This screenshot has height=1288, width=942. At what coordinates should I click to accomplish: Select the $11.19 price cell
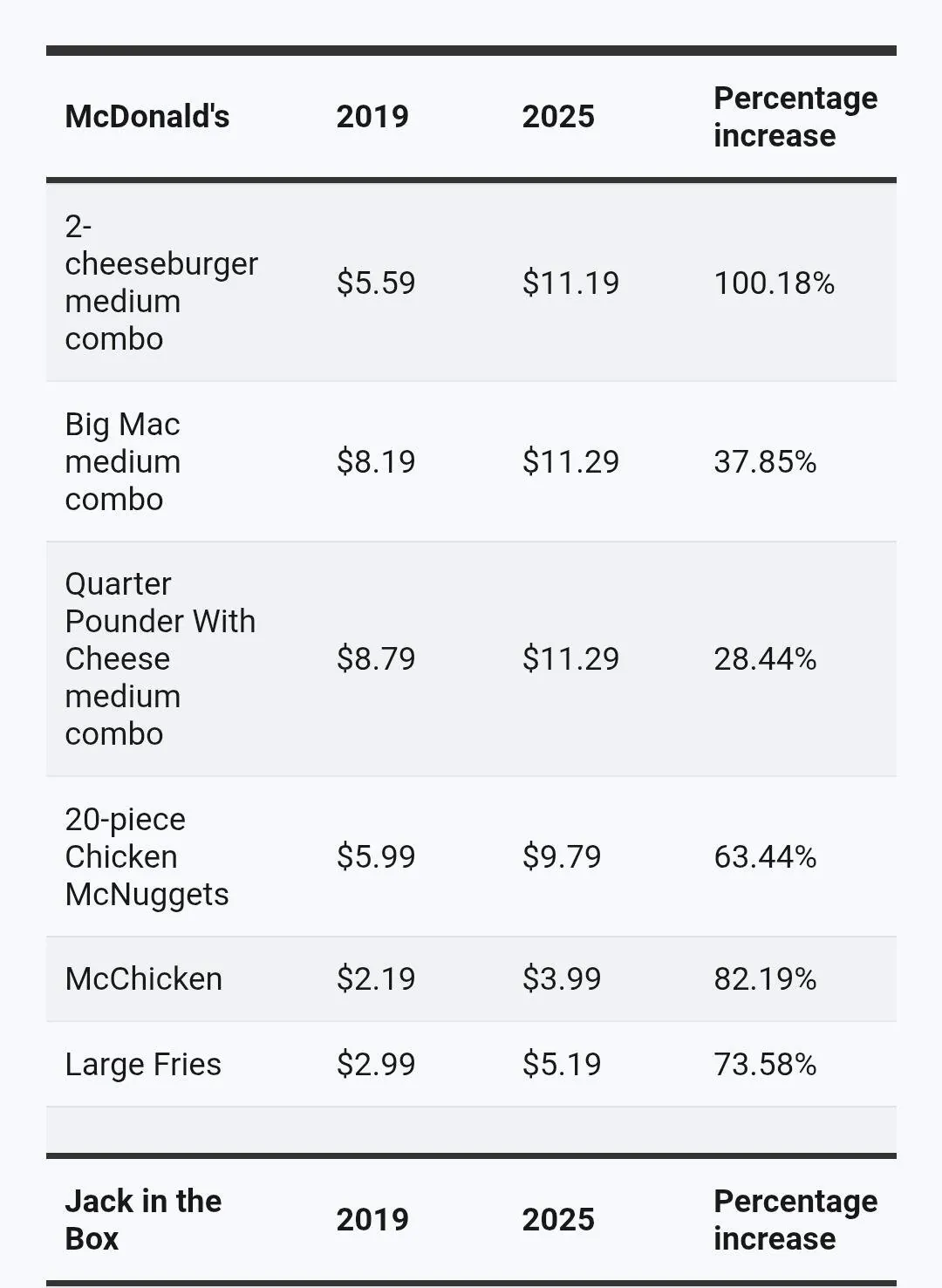(570, 283)
